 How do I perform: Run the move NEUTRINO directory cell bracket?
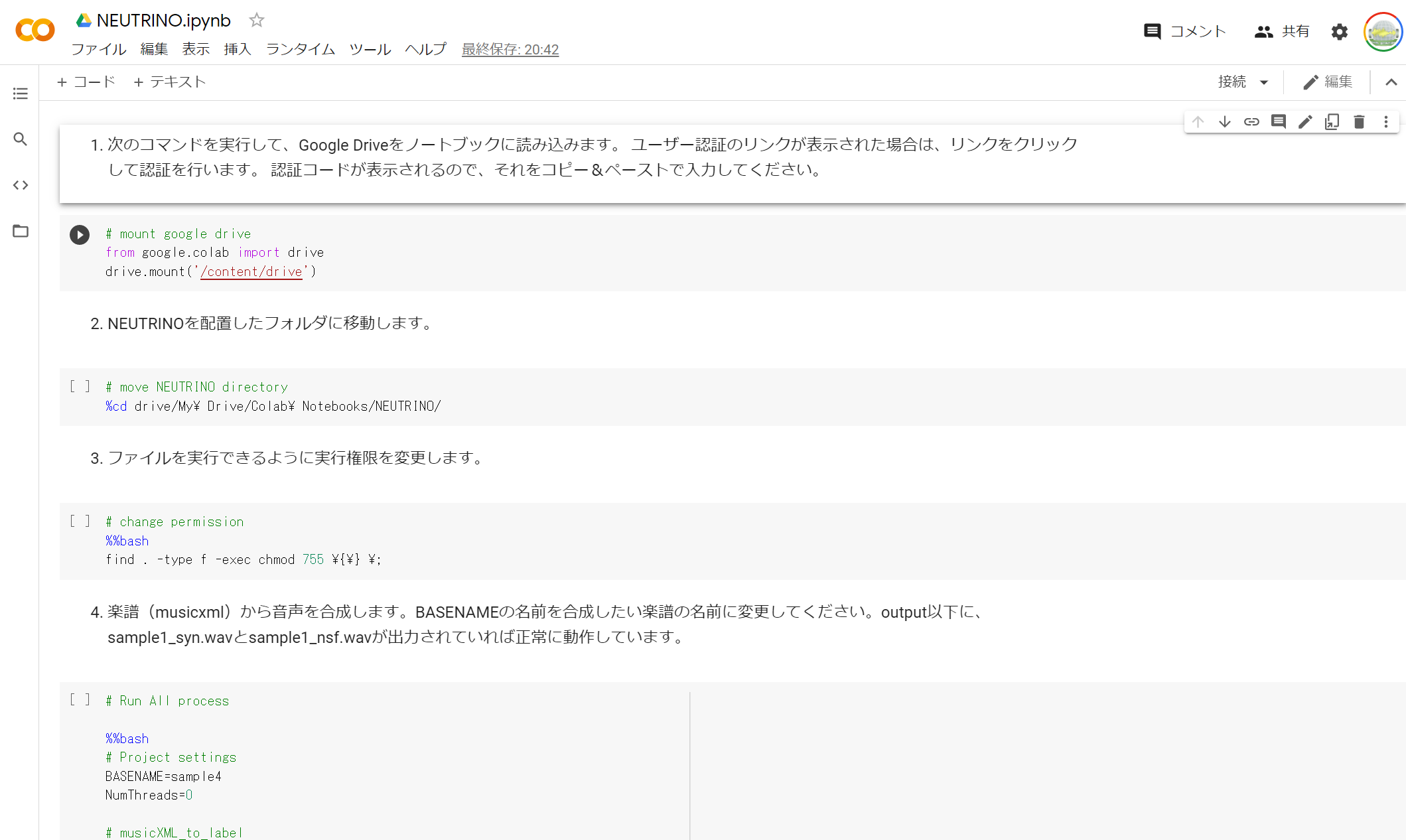[x=80, y=386]
